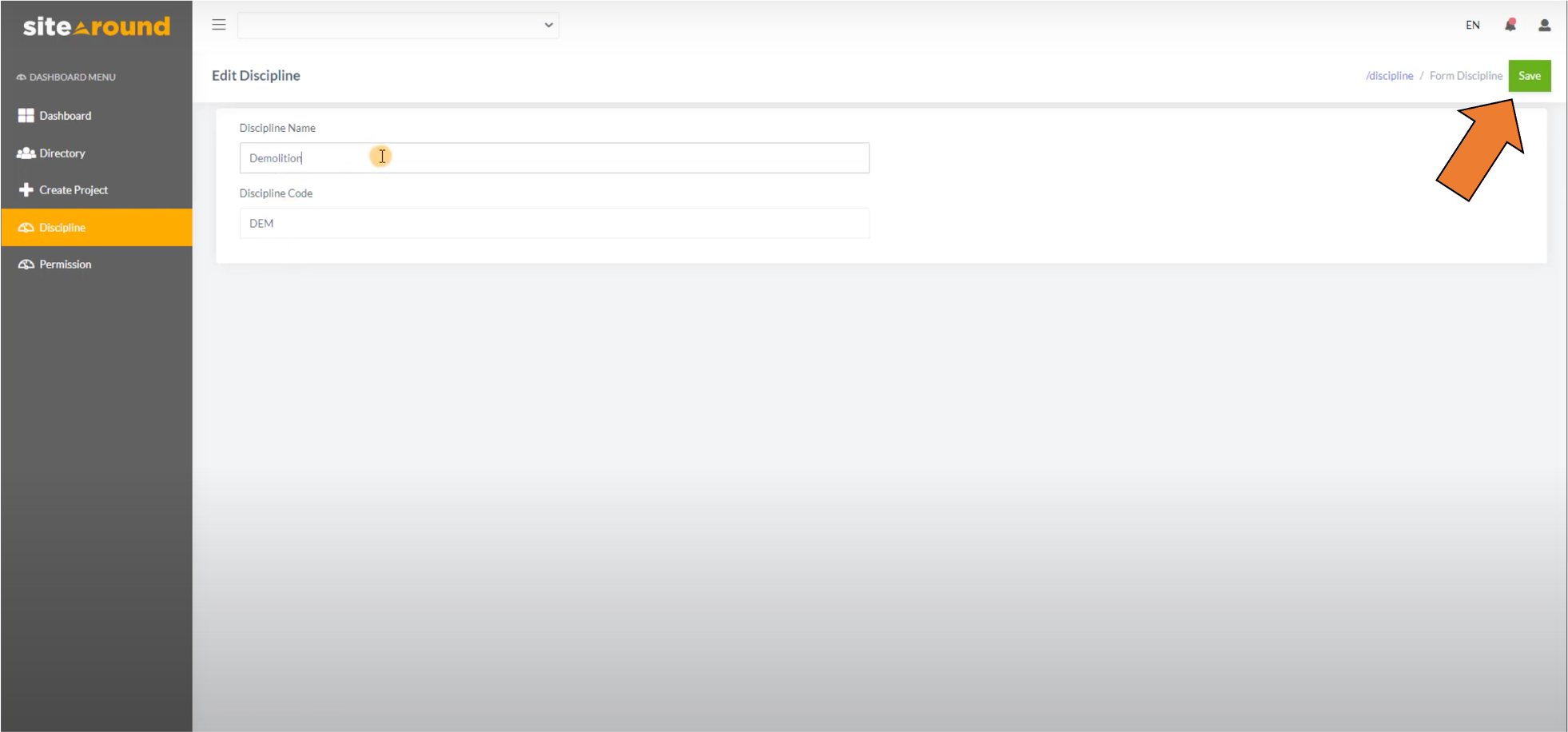
Task: Focus the Discipline Code field
Action: 554,224
